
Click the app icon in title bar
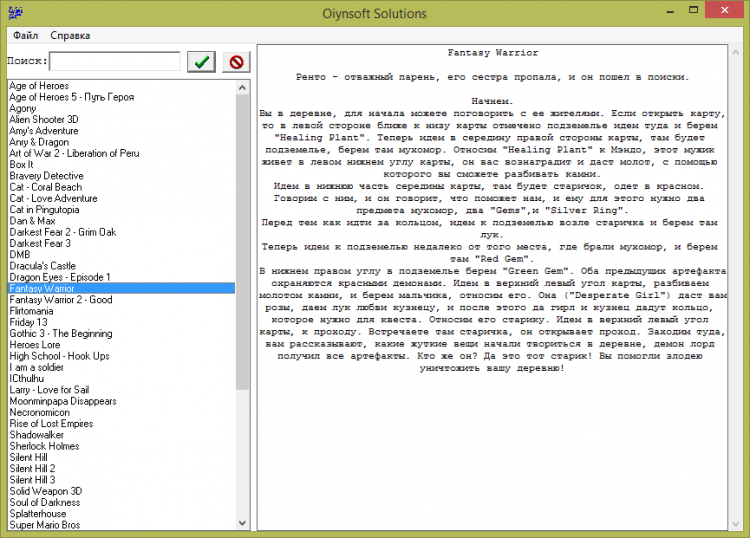click(15, 12)
